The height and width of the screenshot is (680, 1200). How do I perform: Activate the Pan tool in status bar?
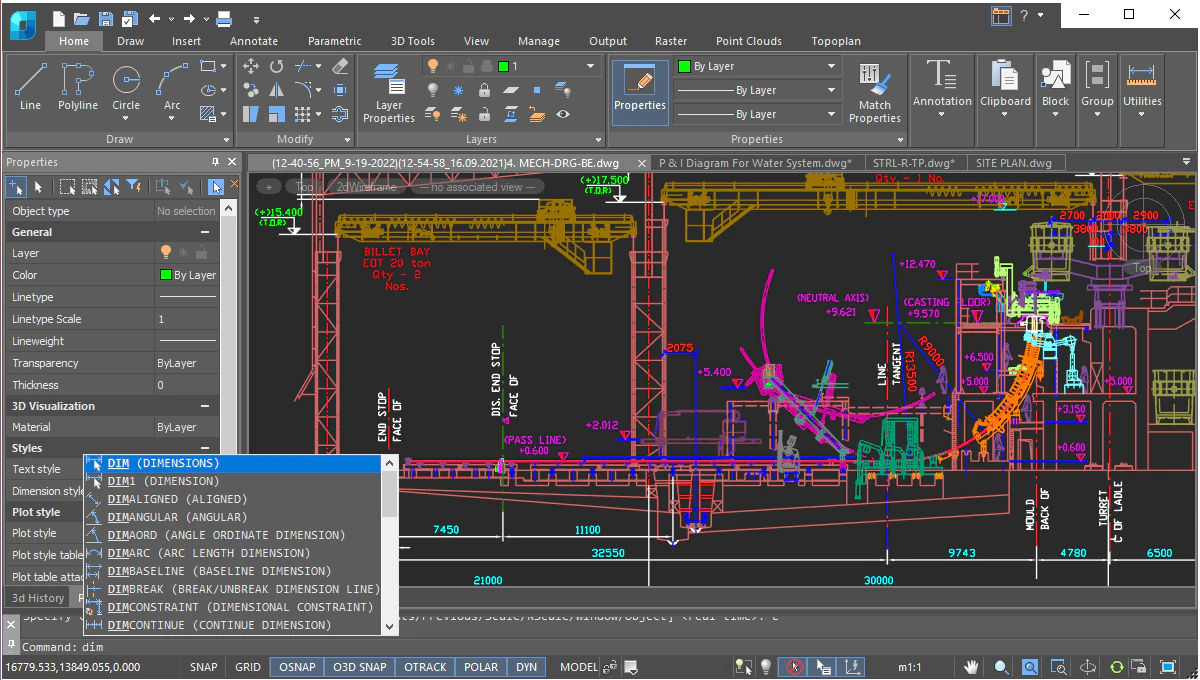point(971,666)
